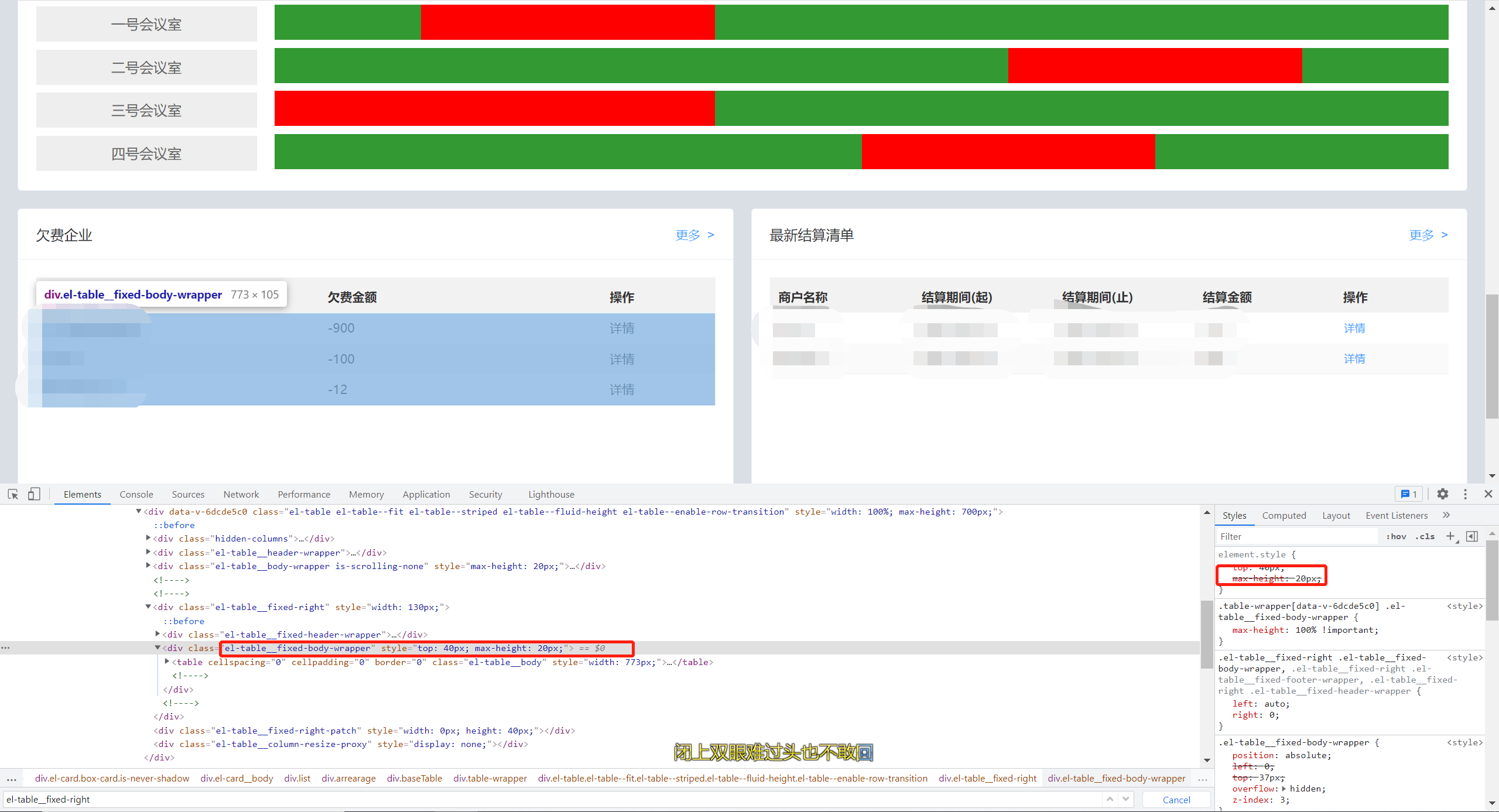Open DevTools settings gear

pos(1443,494)
